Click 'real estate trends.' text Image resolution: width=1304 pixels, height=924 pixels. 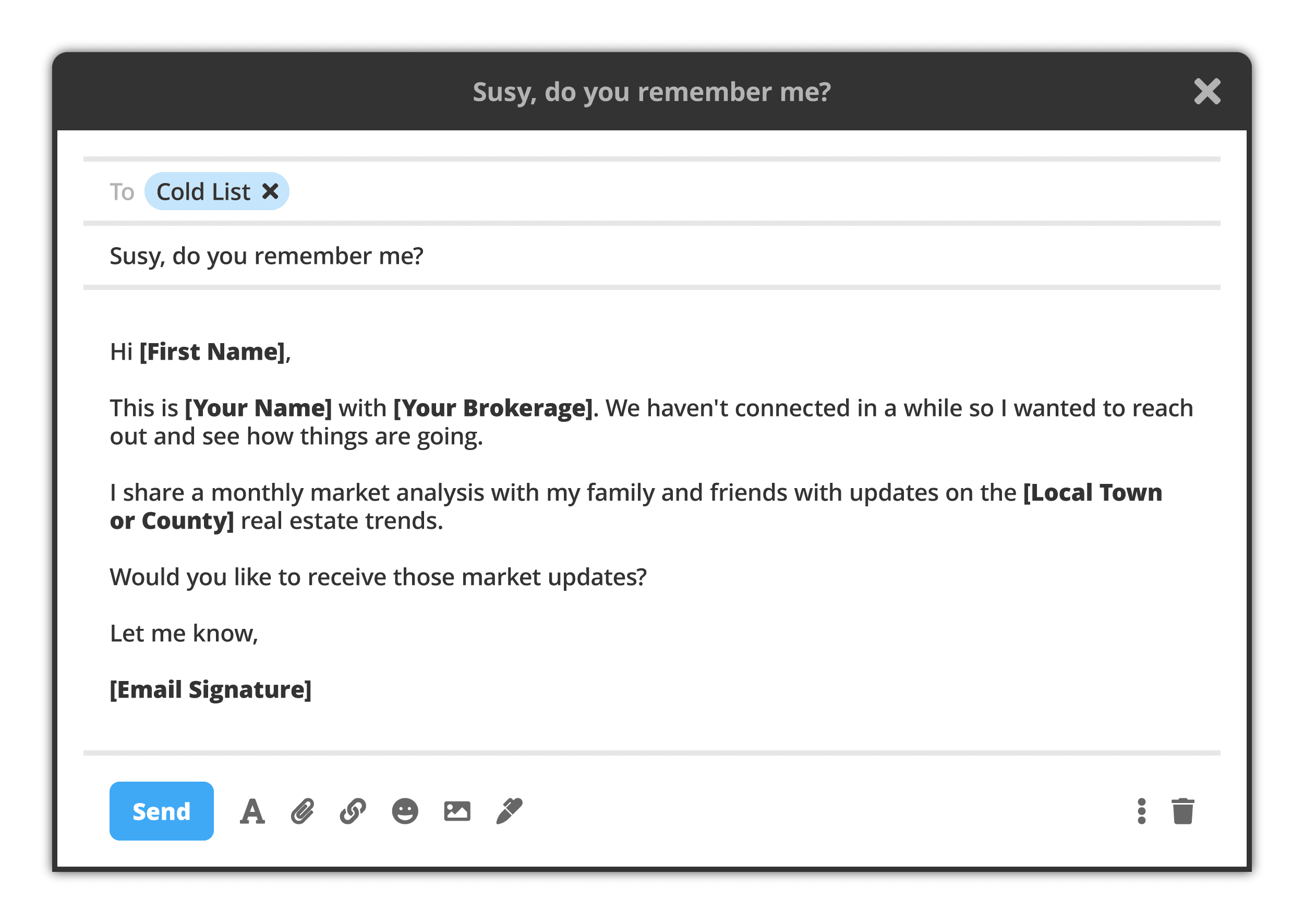tap(342, 521)
